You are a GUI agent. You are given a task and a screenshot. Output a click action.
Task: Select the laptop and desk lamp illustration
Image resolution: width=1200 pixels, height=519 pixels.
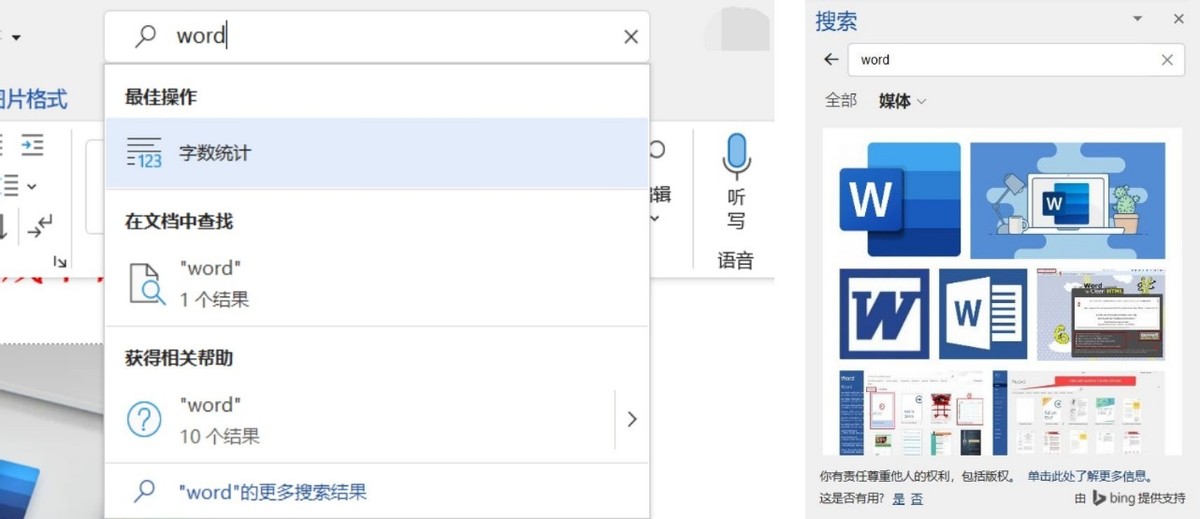1067,200
